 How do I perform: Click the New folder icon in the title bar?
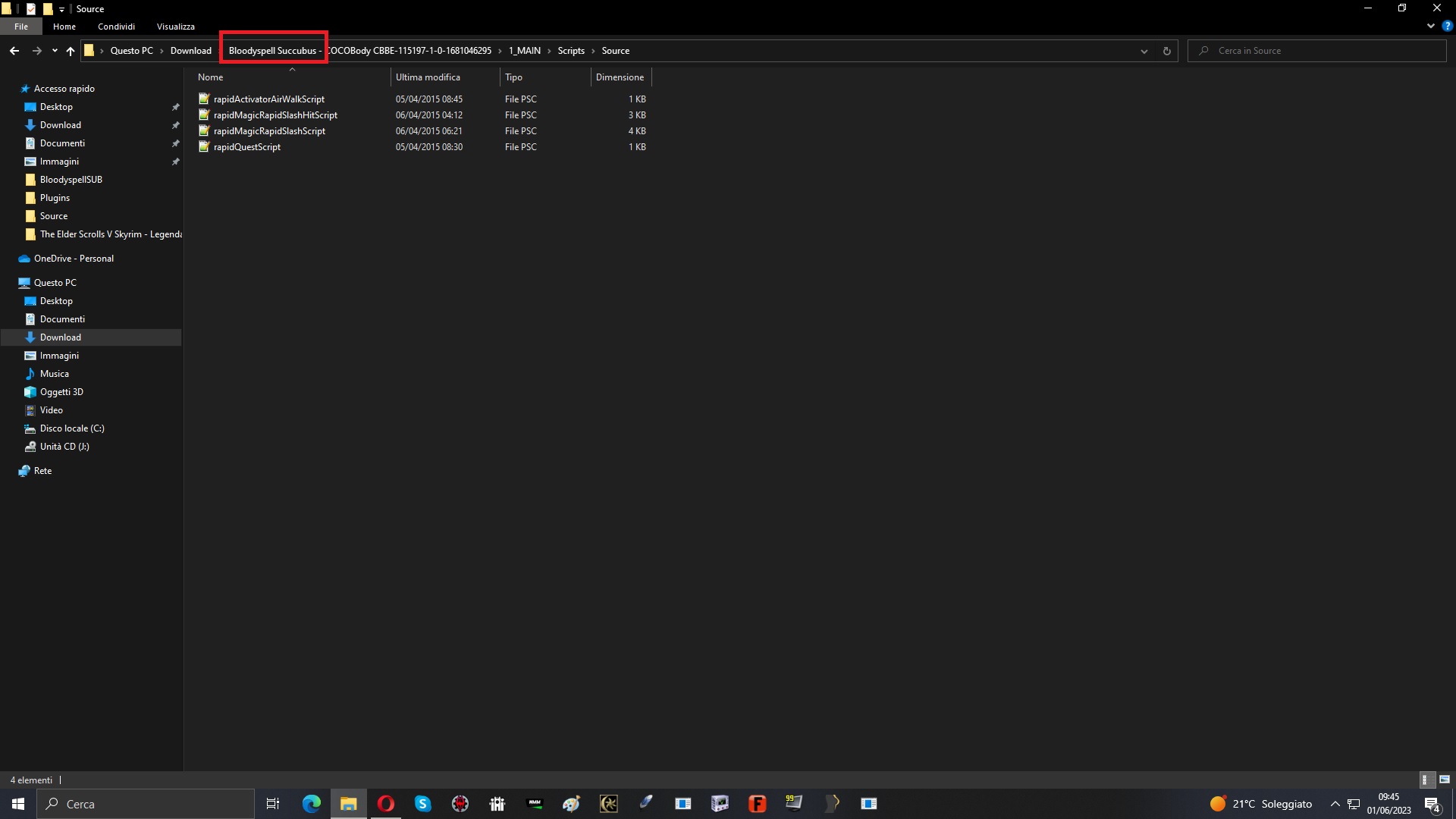[x=47, y=9]
